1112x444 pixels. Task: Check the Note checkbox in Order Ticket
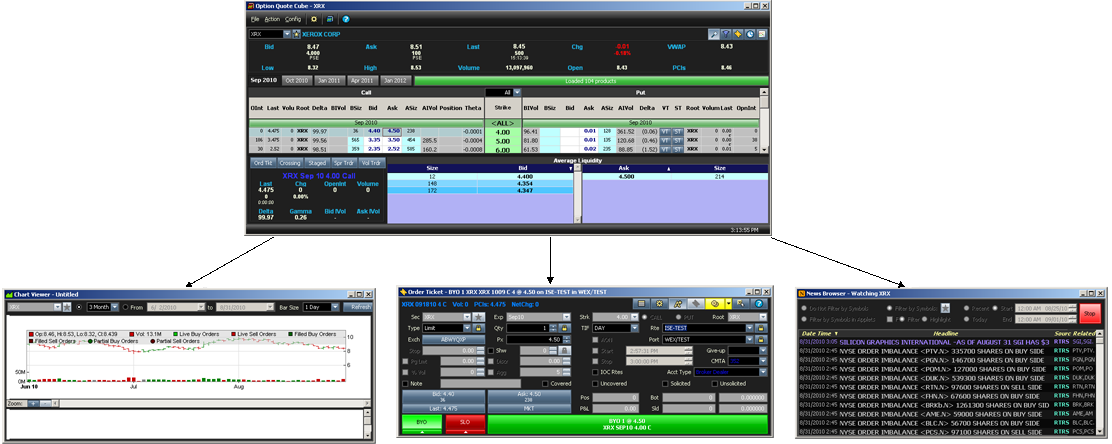coord(405,384)
